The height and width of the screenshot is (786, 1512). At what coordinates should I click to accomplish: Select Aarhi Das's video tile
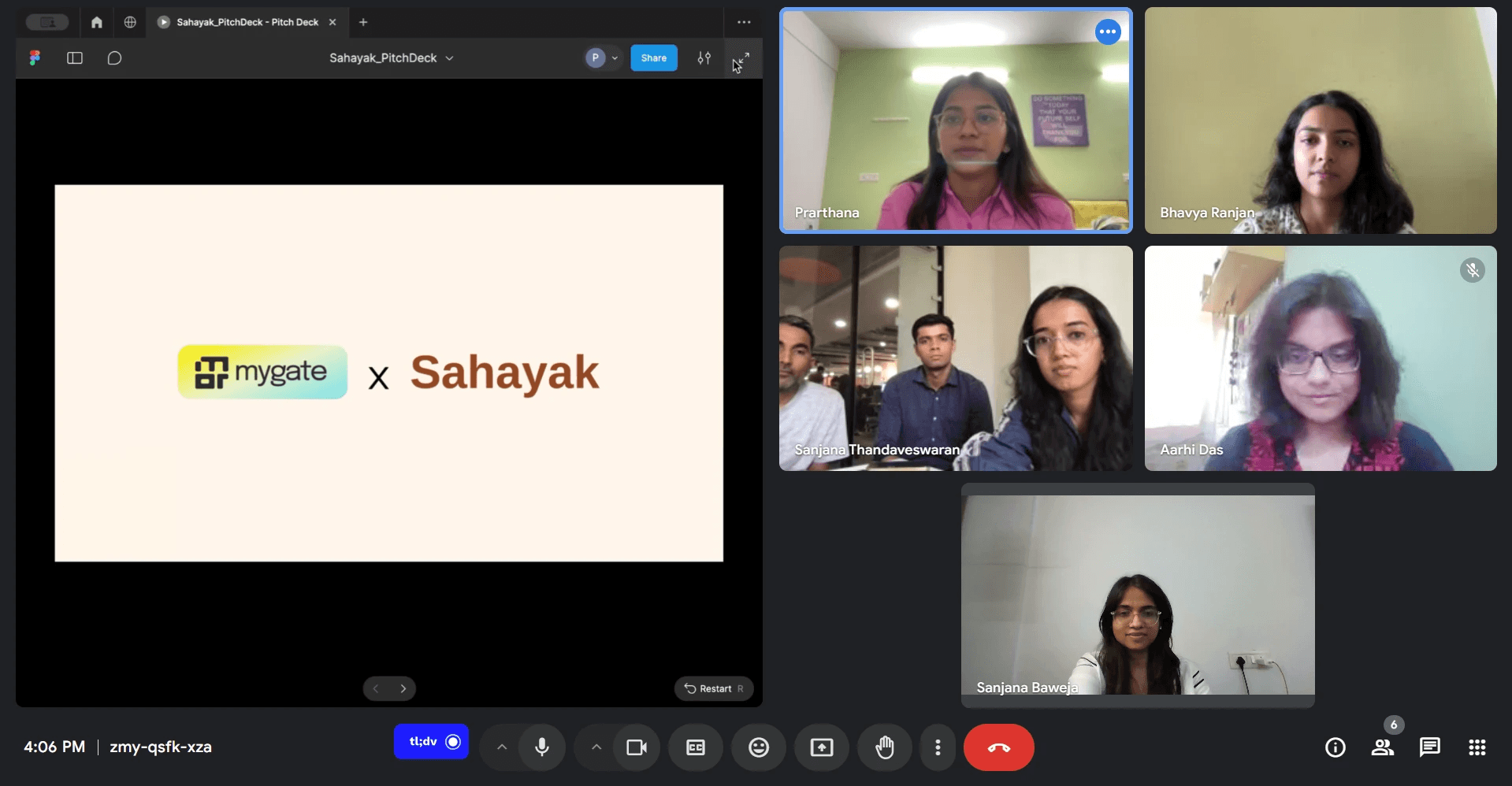click(1321, 358)
